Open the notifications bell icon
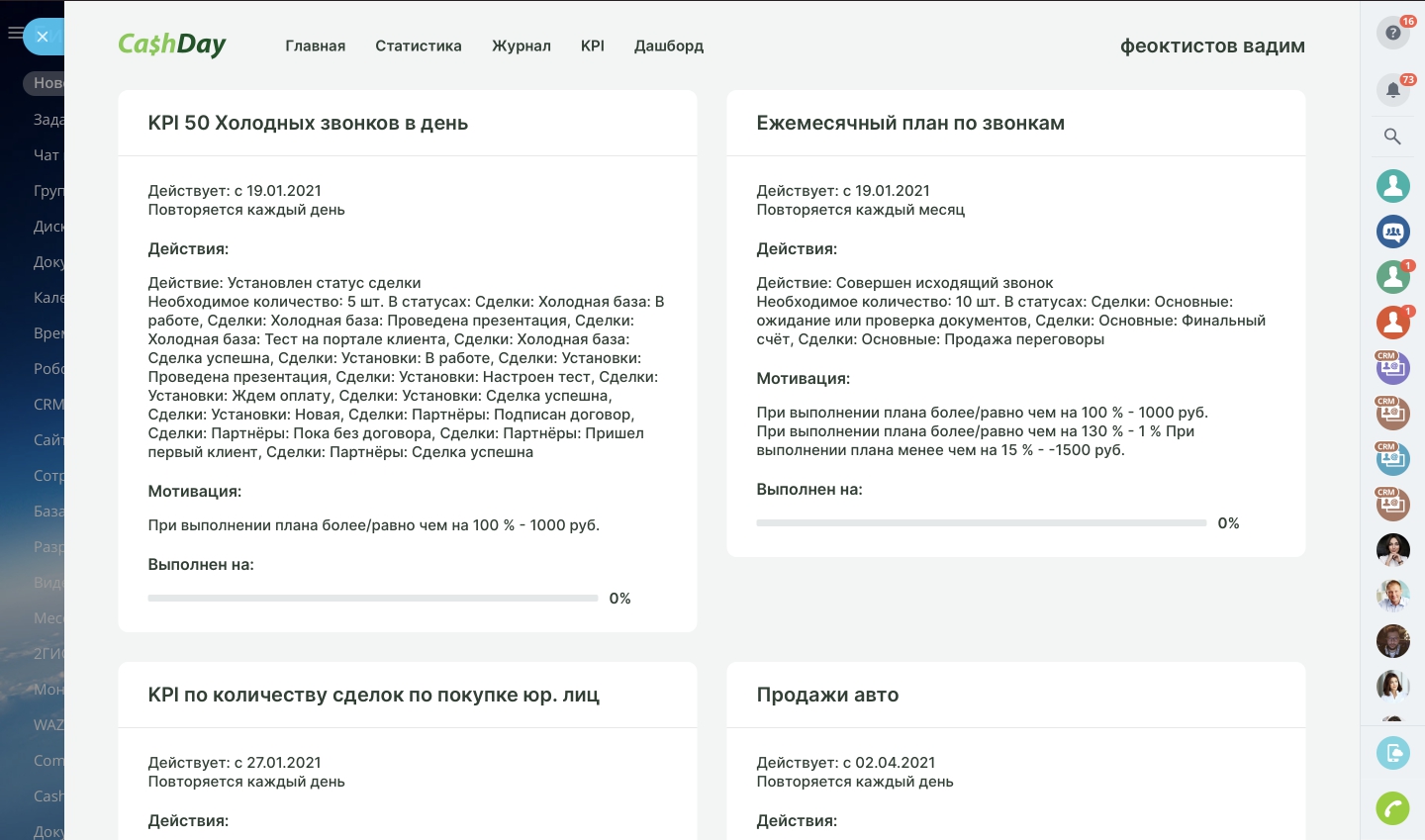Screen dimensions: 1425x840 tap(1392, 90)
